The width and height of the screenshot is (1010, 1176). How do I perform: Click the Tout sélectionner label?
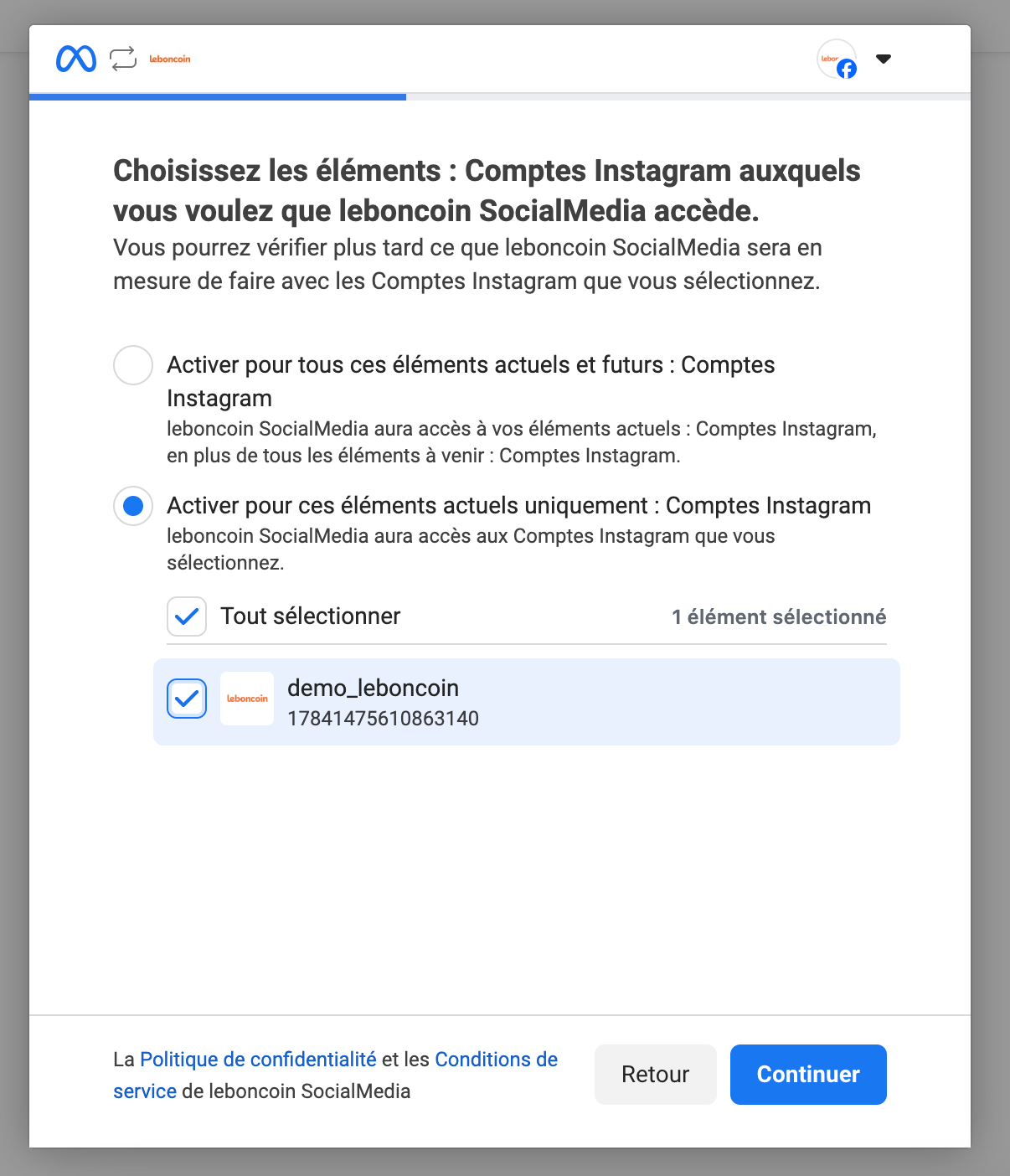click(x=311, y=616)
